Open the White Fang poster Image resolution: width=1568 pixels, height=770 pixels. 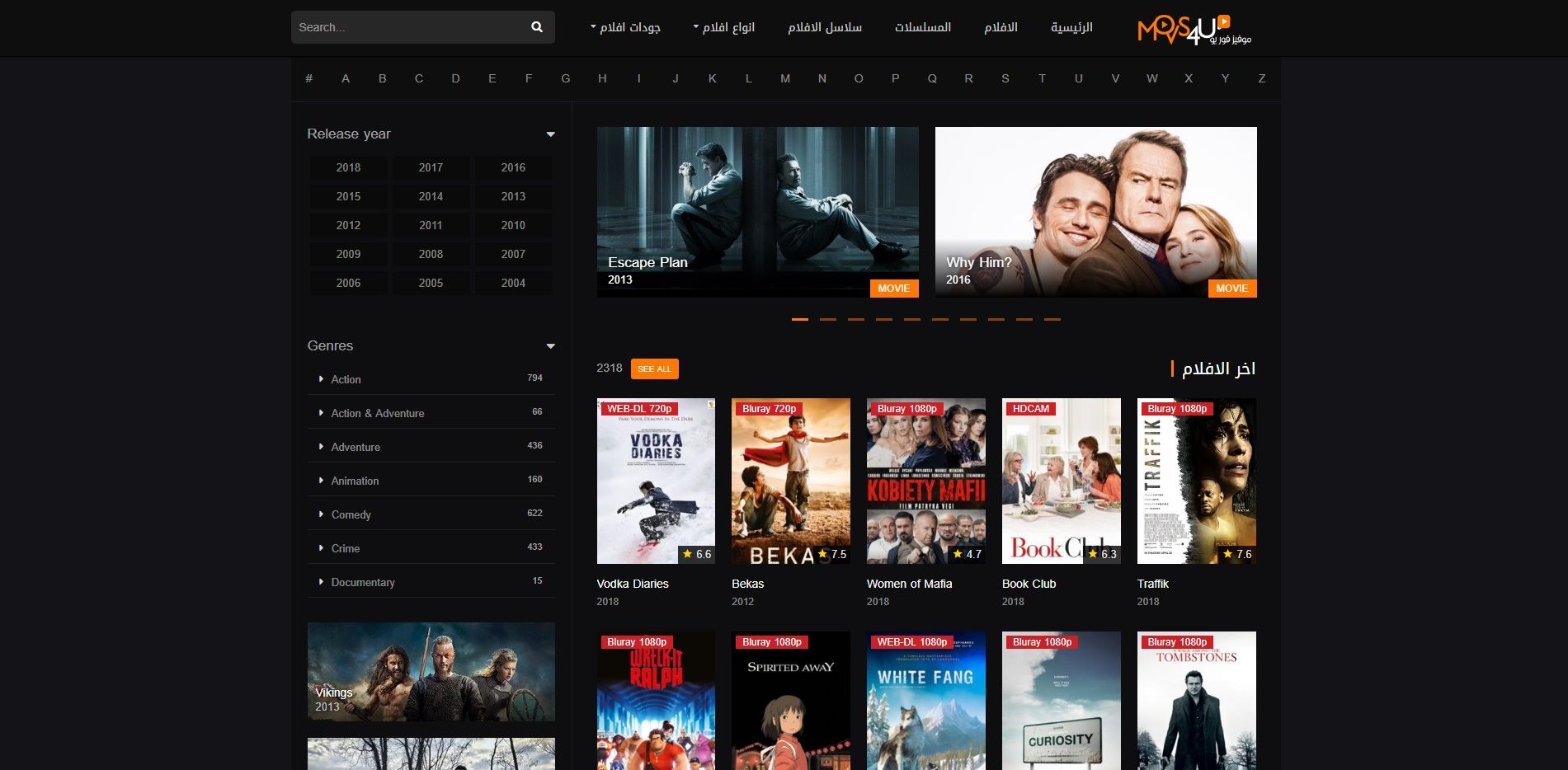tap(926, 701)
